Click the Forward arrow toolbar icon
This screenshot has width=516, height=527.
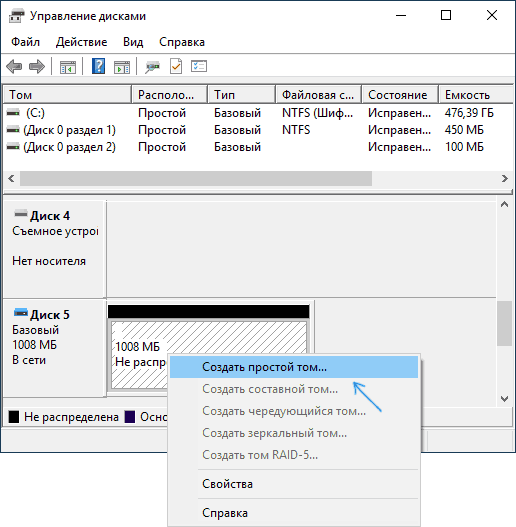[37, 66]
